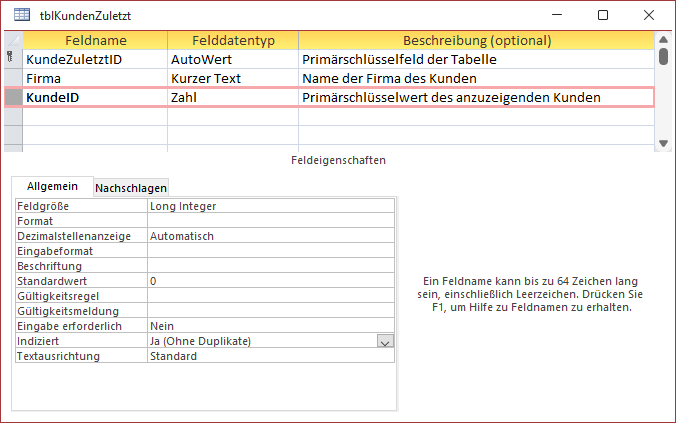Click the empty Beschriftung property field
676x423 pixels.
pos(271,266)
